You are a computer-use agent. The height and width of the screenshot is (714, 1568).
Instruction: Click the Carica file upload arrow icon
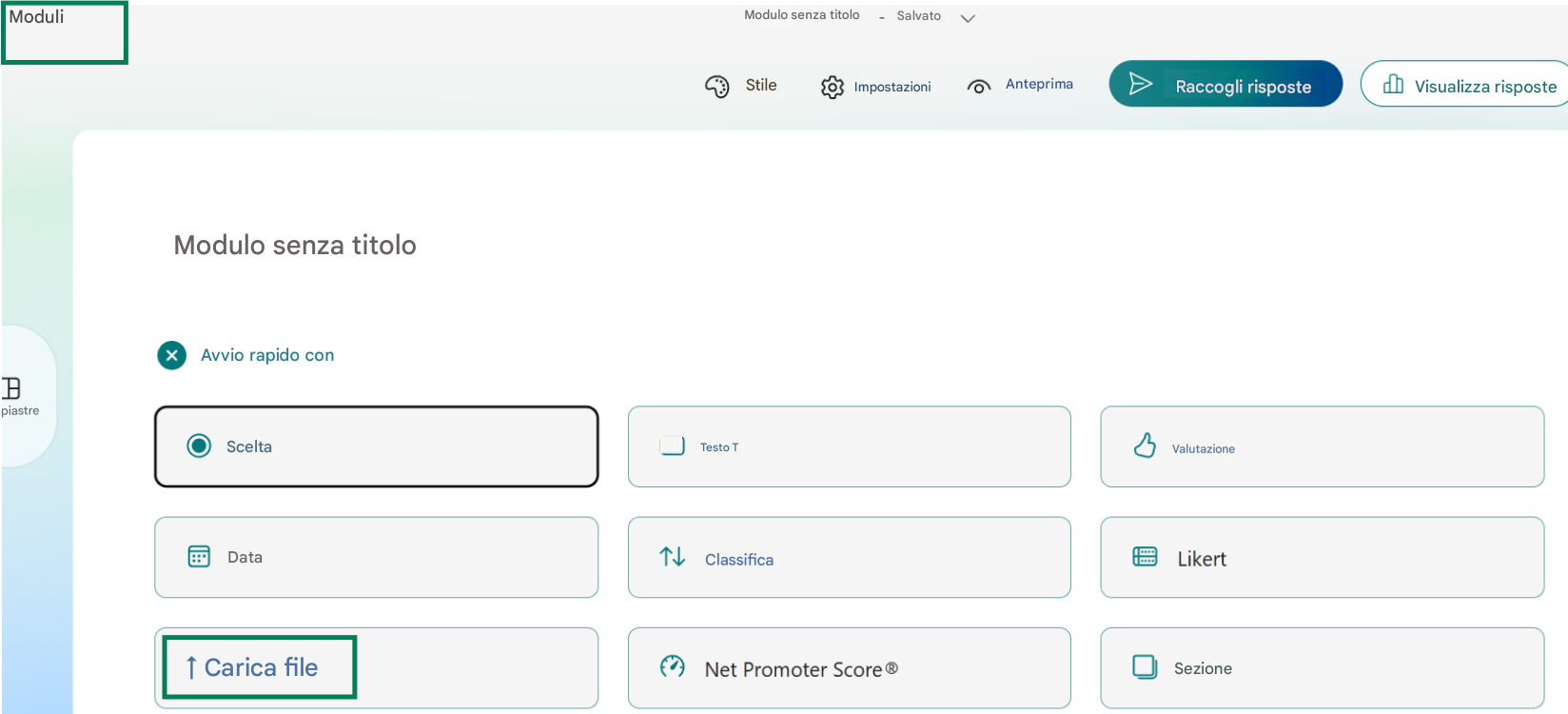pos(191,668)
